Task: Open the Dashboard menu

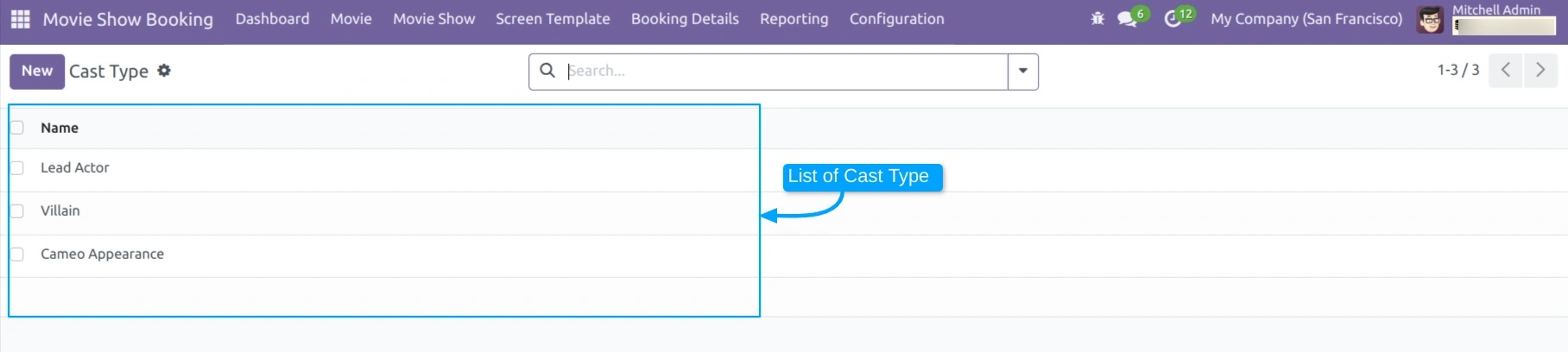Action: (x=272, y=19)
